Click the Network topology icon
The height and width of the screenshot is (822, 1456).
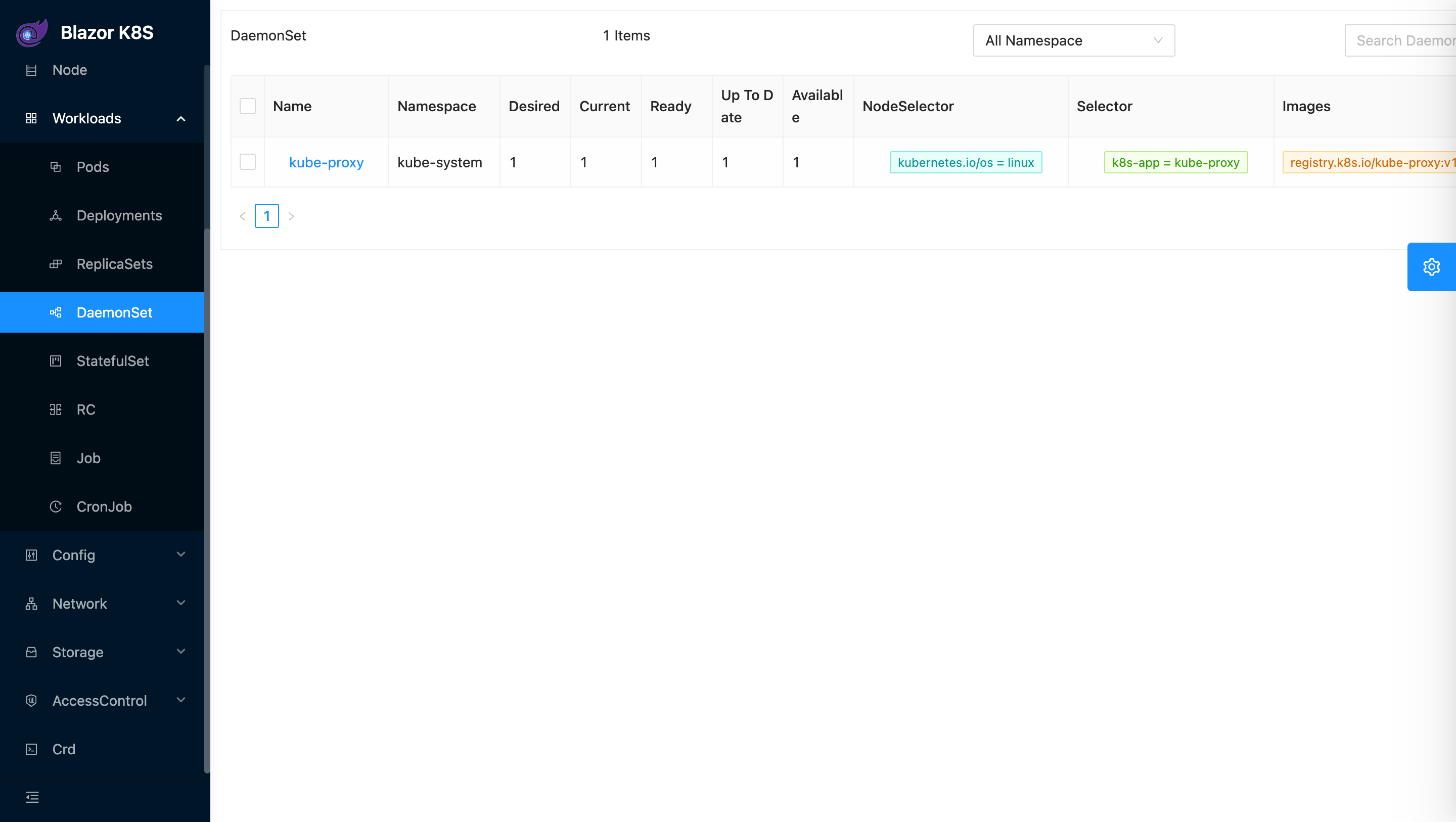[x=32, y=604]
